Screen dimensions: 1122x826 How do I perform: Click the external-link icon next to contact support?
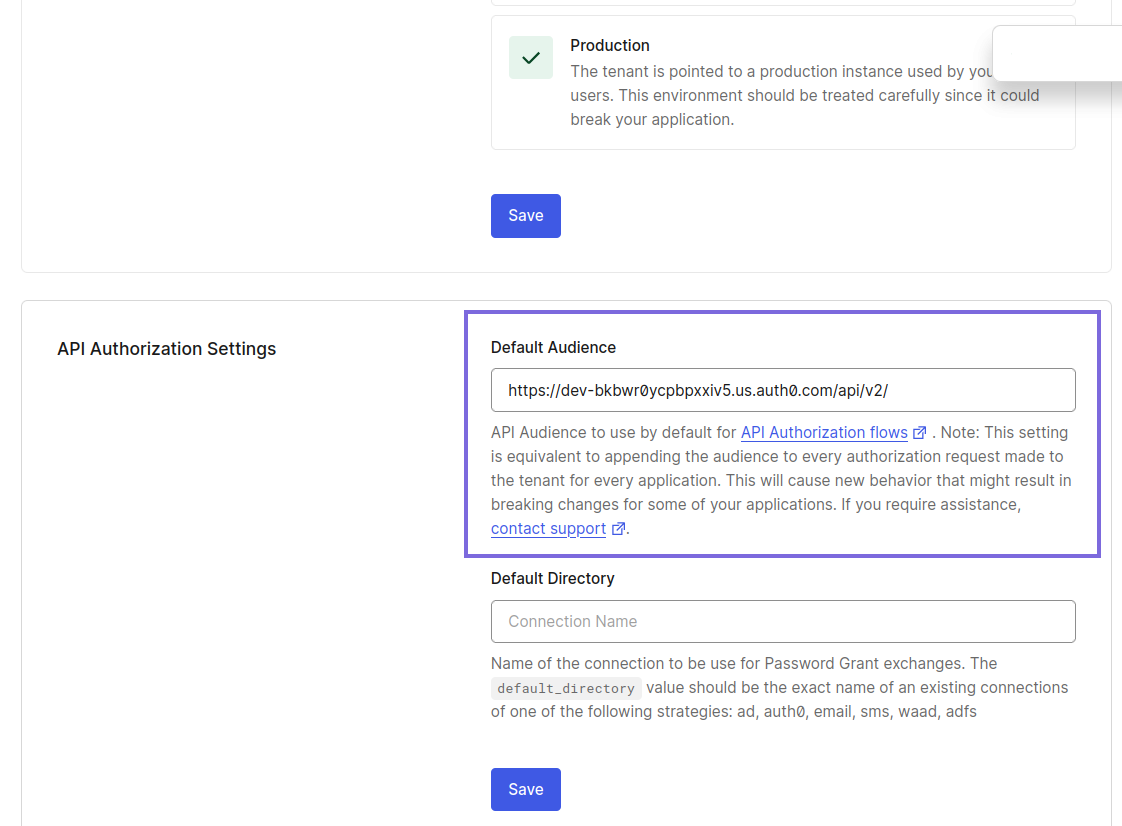618,528
